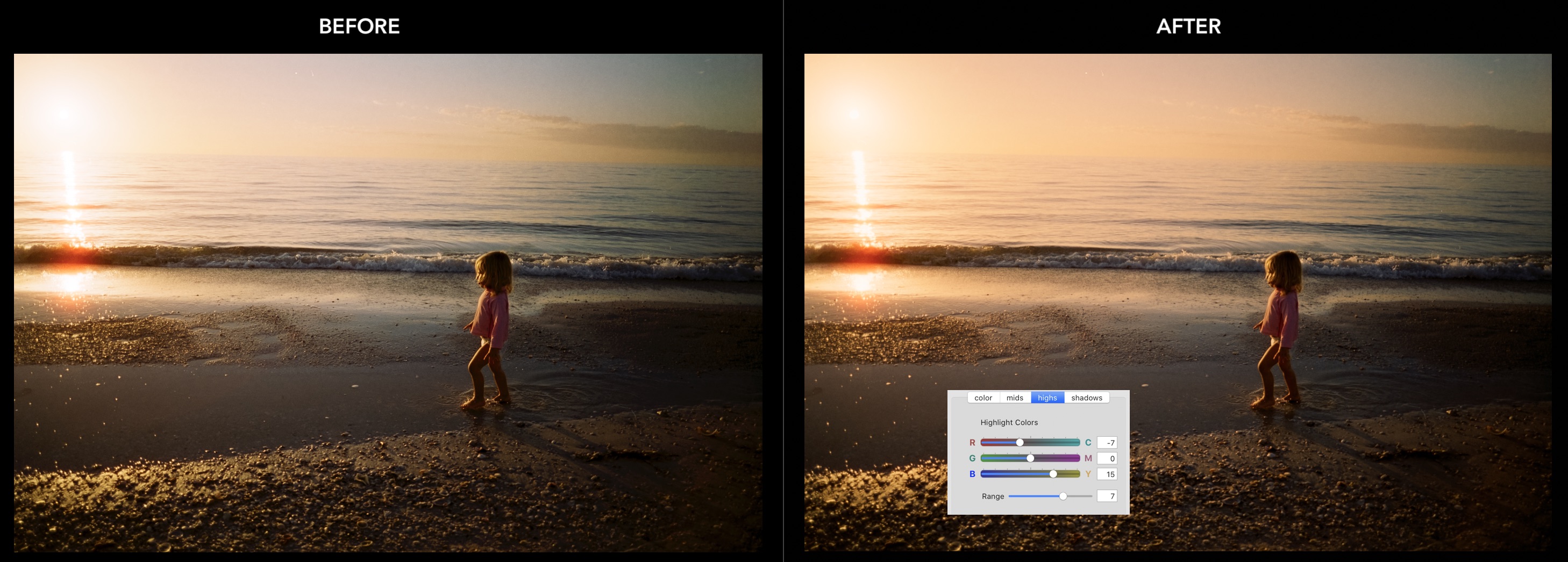Click the Range value field showing 7
The height and width of the screenshot is (562, 1568).
tap(1107, 496)
